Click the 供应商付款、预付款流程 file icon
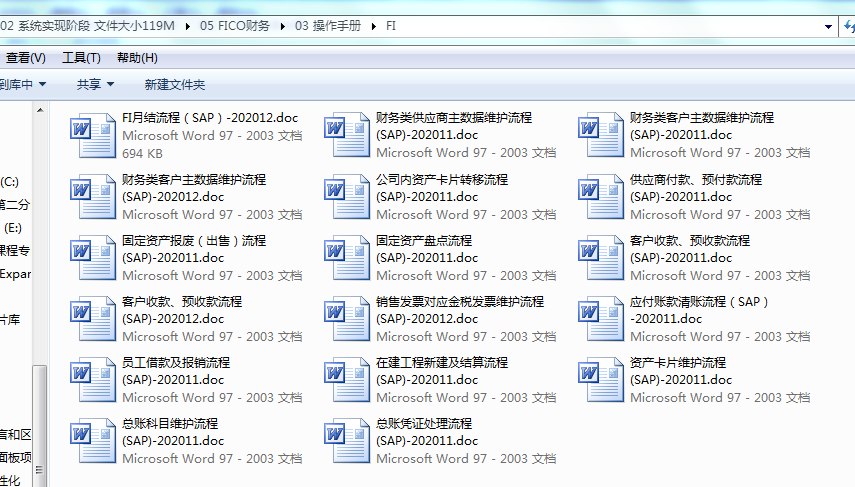 click(x=601, y=197)
